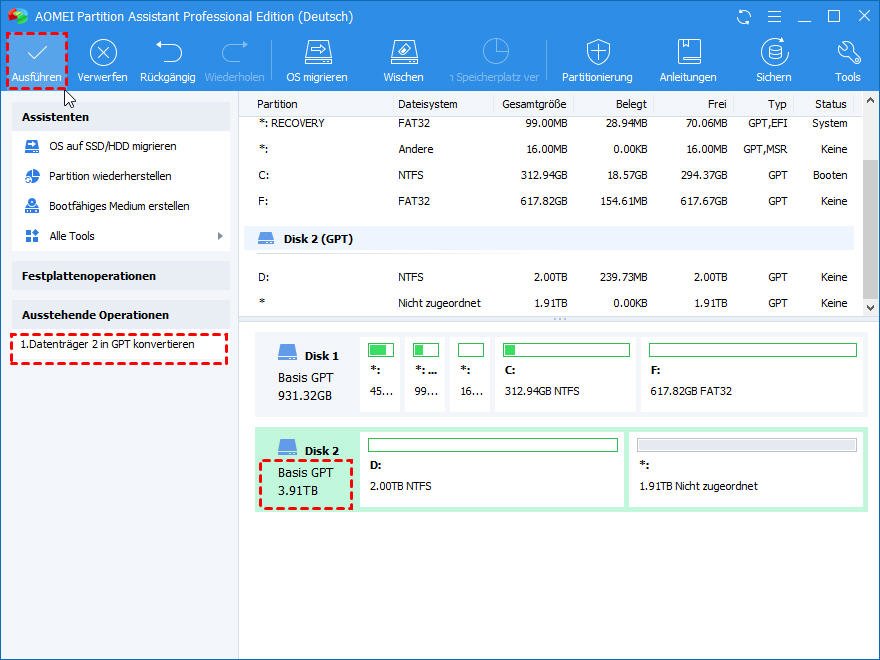Select 1.91TB Nicht zugeordnet block on Disk 2
The width and height of the screenshot is (880, 660).
(x=746, y=469)
